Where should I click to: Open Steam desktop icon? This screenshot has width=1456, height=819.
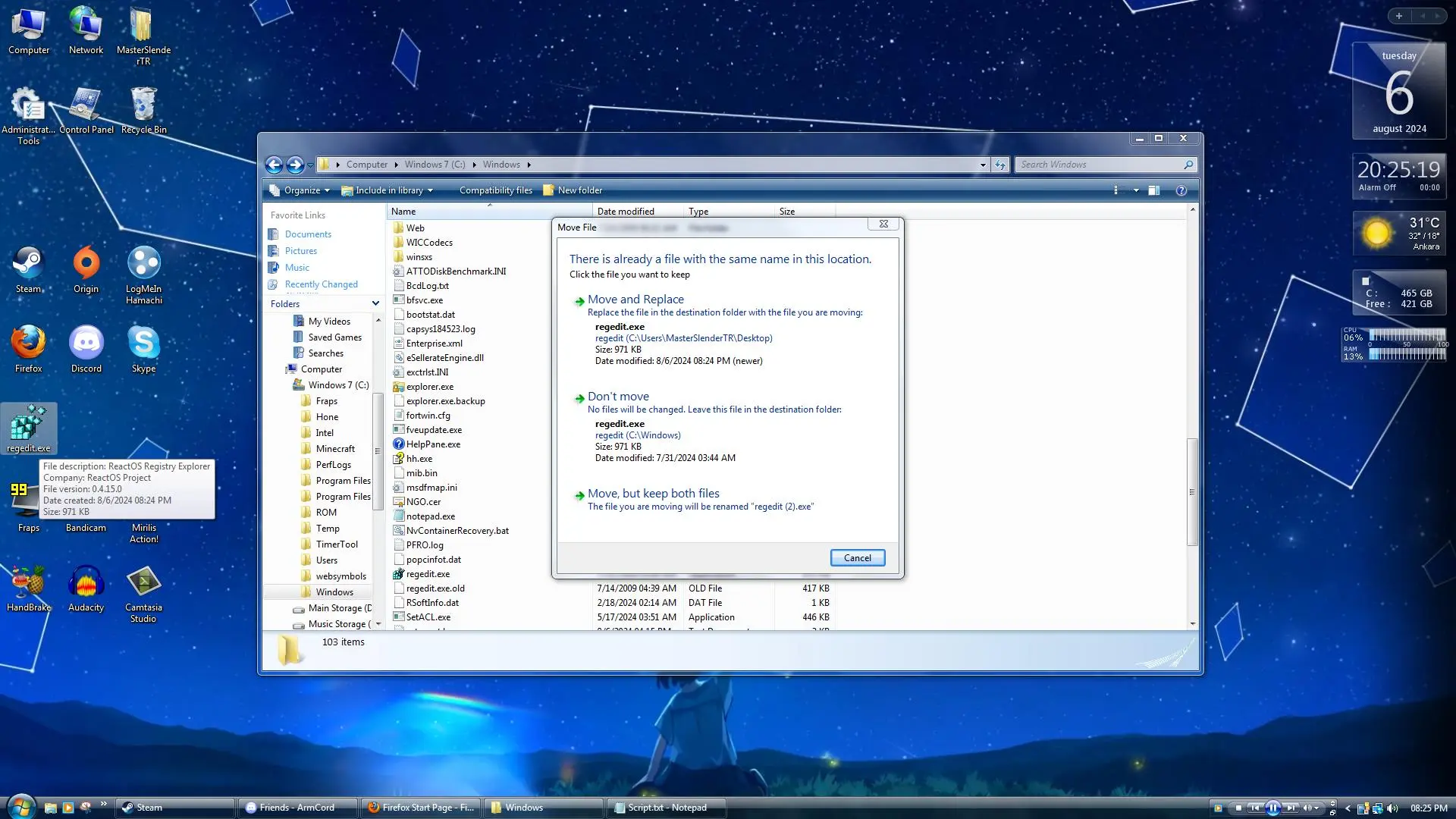(x=29, y=270)
